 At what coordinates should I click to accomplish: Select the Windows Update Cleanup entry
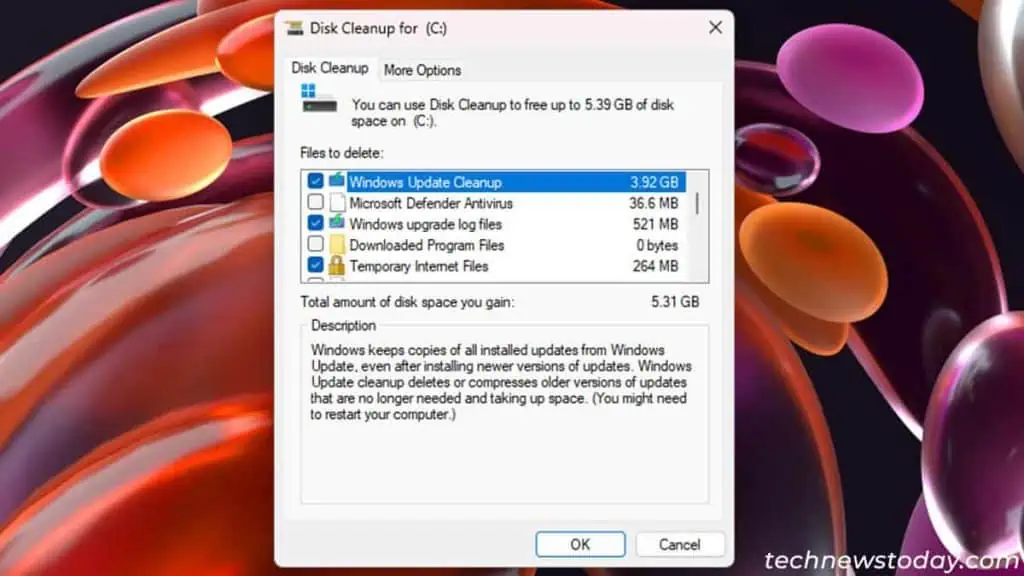click(496, 182)
